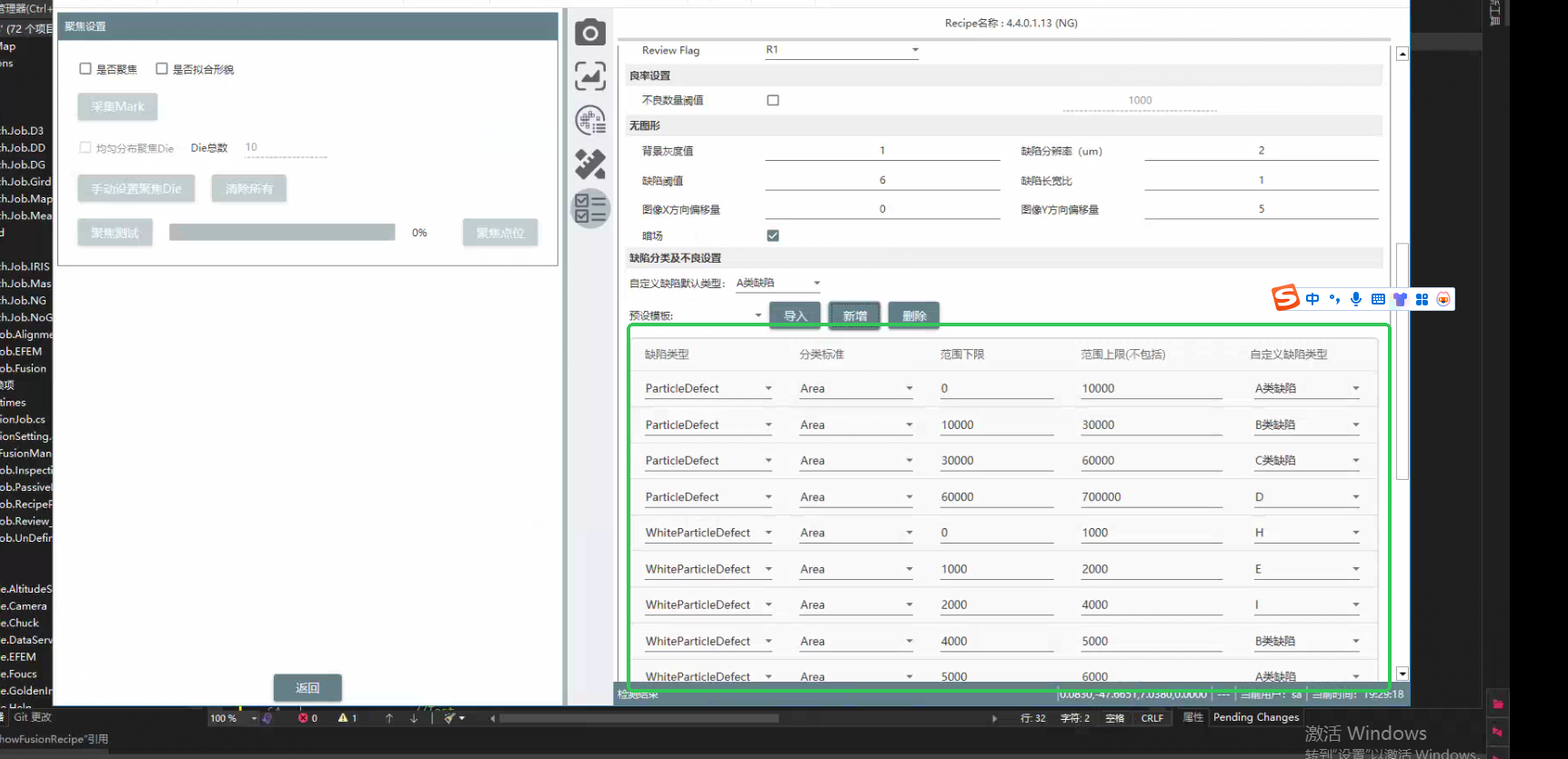Toggle the 是否拟合形貌 checkbox
Image resolution: width=1568 pixels, height=759 pixels.
[x=162, y=69]
